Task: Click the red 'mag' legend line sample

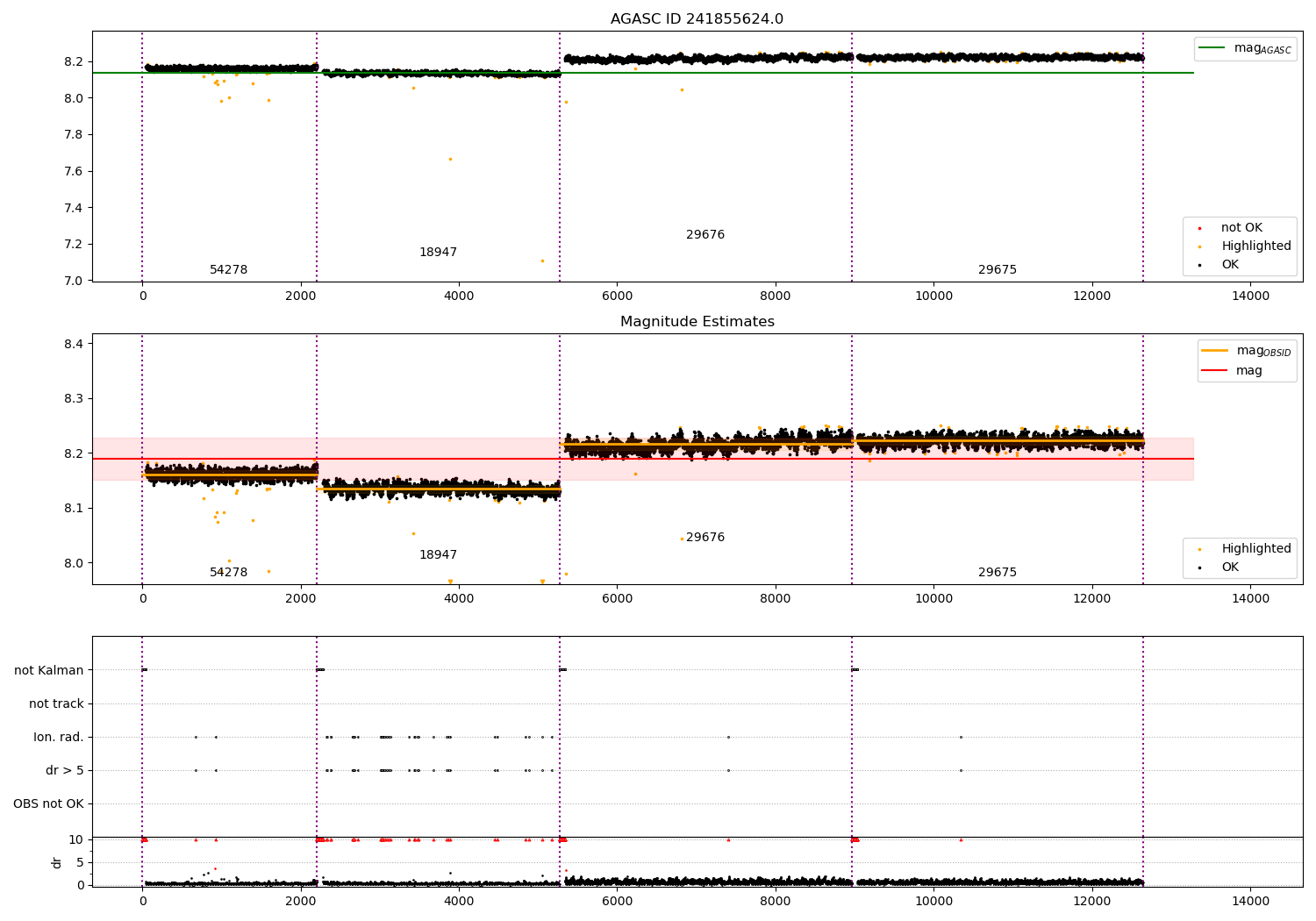Action: (1214, 370)
